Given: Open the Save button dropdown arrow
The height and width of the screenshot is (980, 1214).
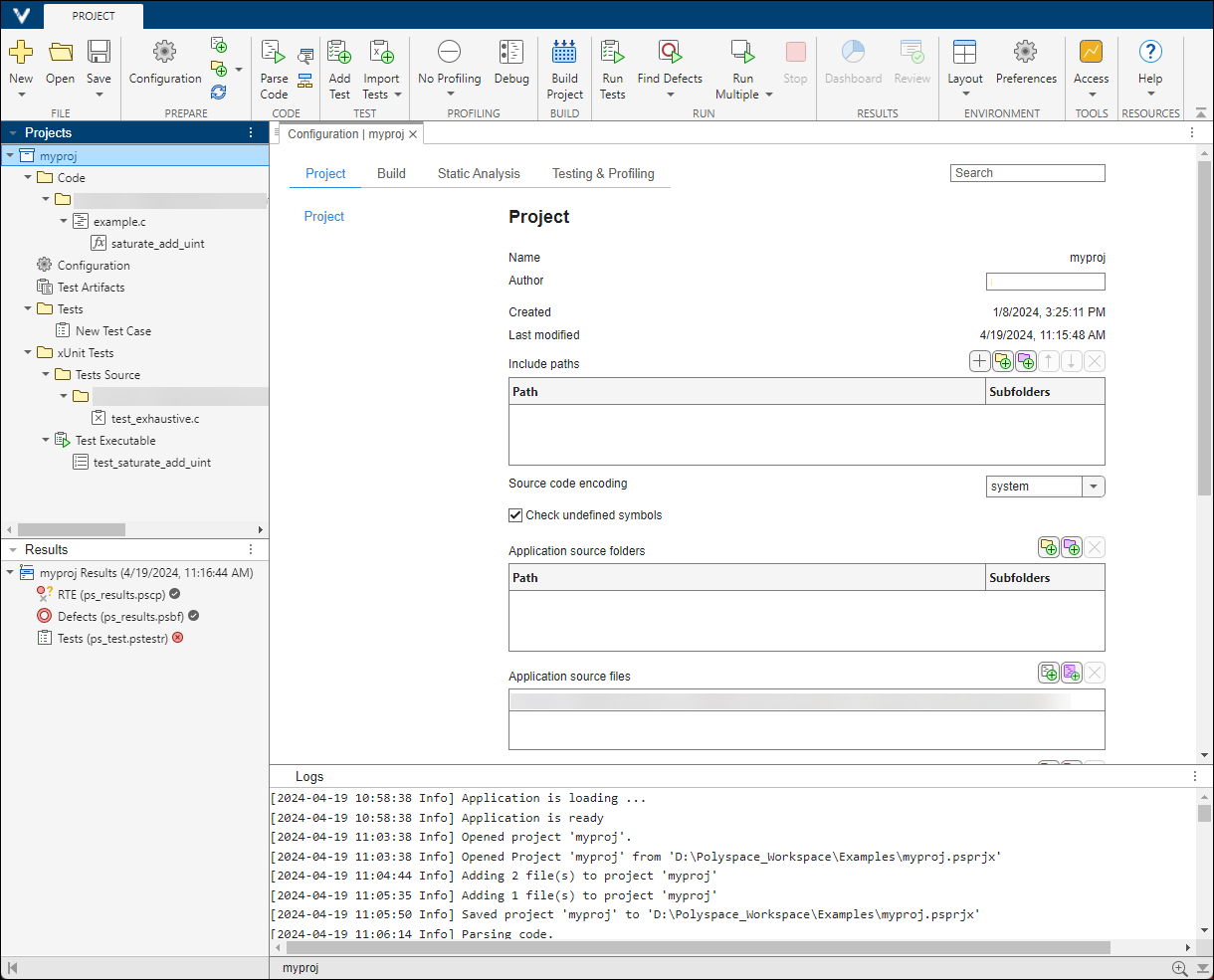Looking at the screenshot, I should tap(99, 96).
